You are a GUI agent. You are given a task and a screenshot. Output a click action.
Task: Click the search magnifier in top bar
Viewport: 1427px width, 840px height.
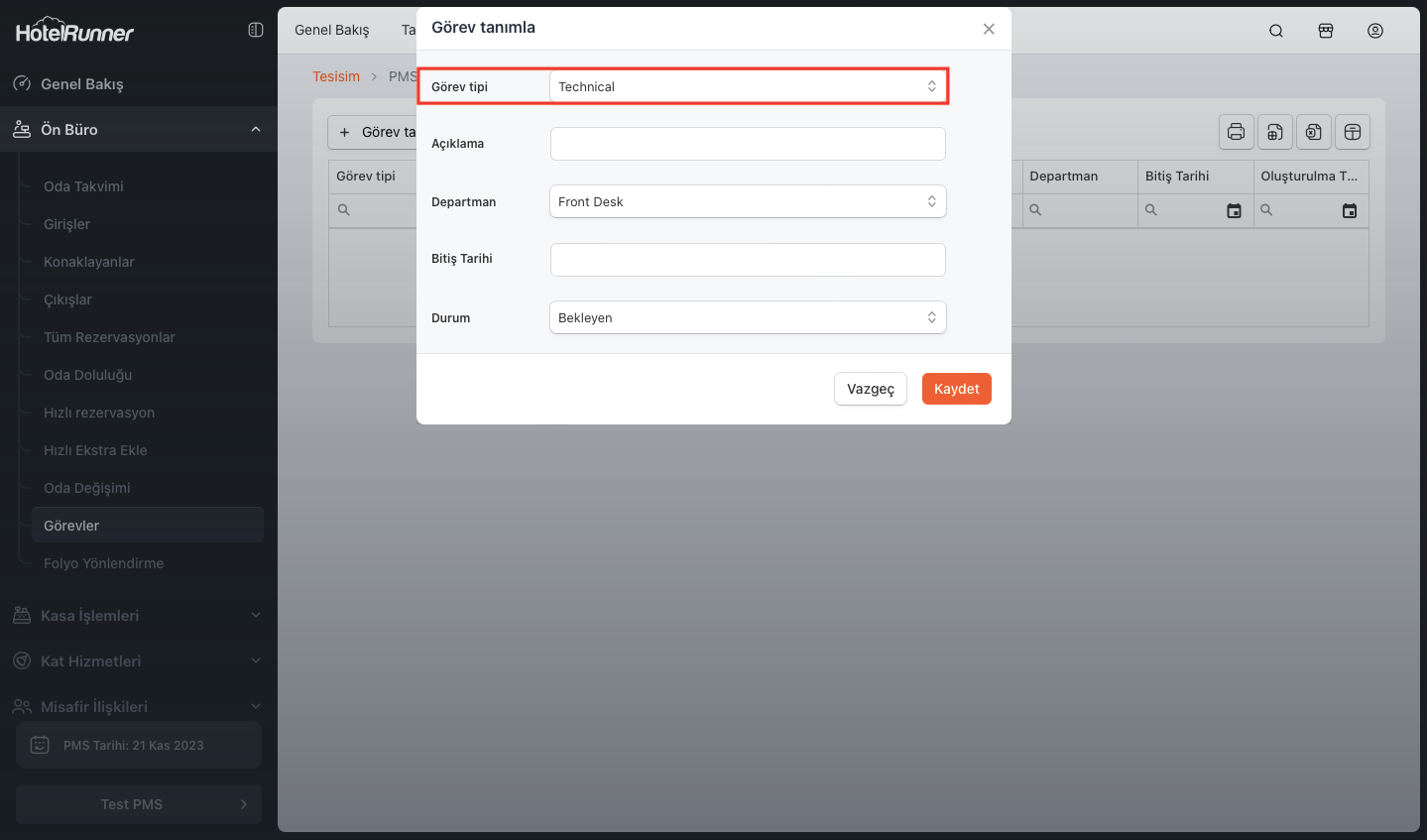tap(1276, 31)
